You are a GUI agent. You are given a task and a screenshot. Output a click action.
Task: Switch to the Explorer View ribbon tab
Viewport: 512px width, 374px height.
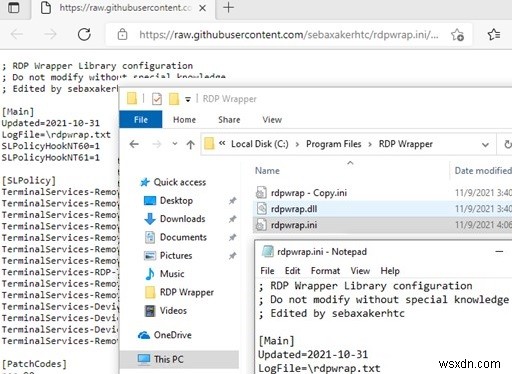coord(272,120)
